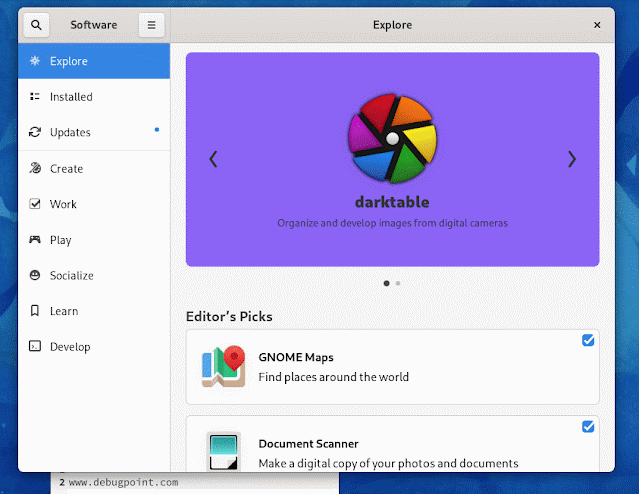
Task: Click the Explore sidebar star icon
Action: [x=35, y=61]
